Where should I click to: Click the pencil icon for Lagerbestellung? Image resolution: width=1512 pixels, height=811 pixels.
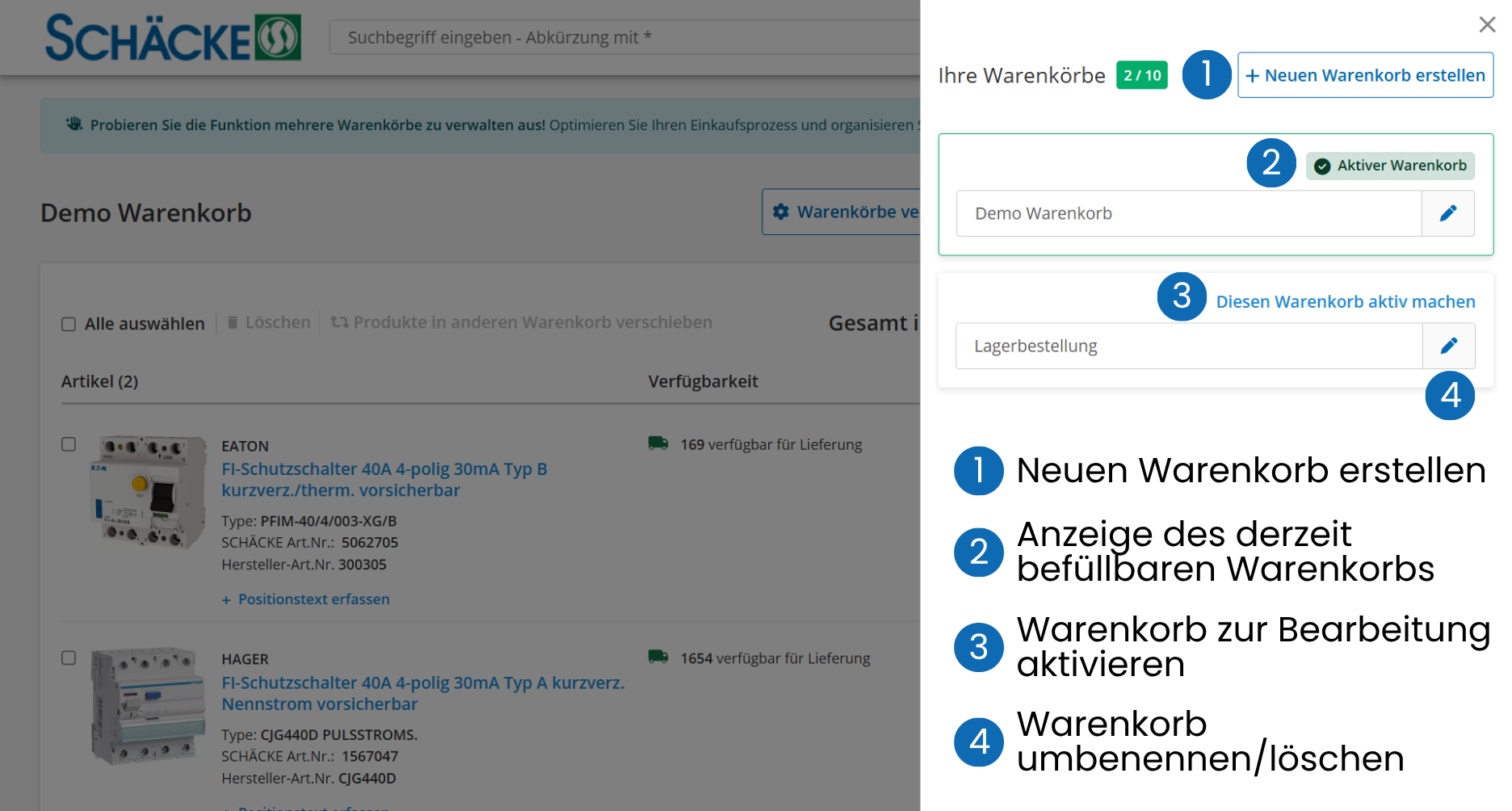[1449, 346]
